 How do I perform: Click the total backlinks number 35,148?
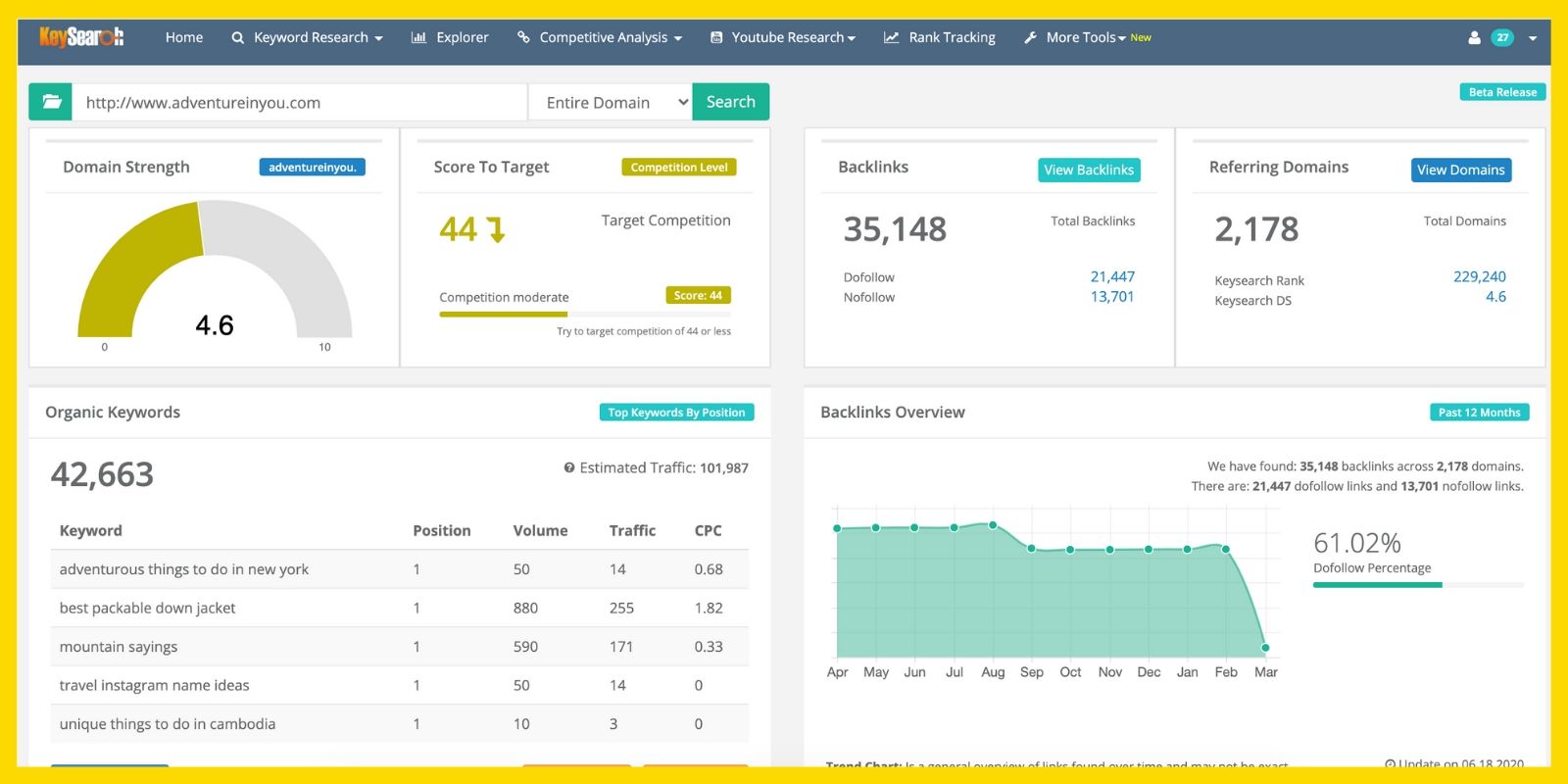pyautogui.click(x=895, y=229)
